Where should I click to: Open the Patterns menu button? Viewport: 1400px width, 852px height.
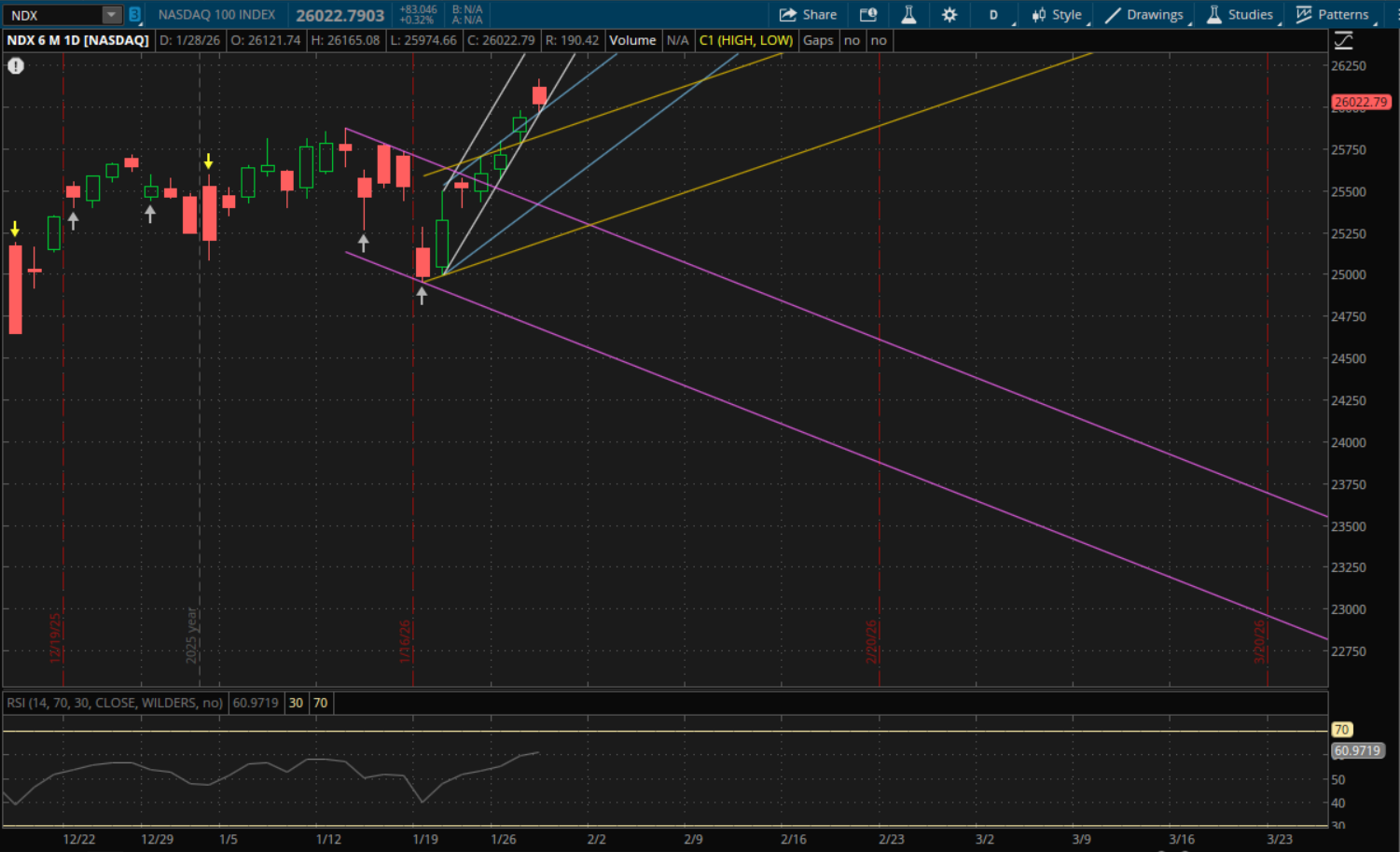click(x=1333, y=15)
